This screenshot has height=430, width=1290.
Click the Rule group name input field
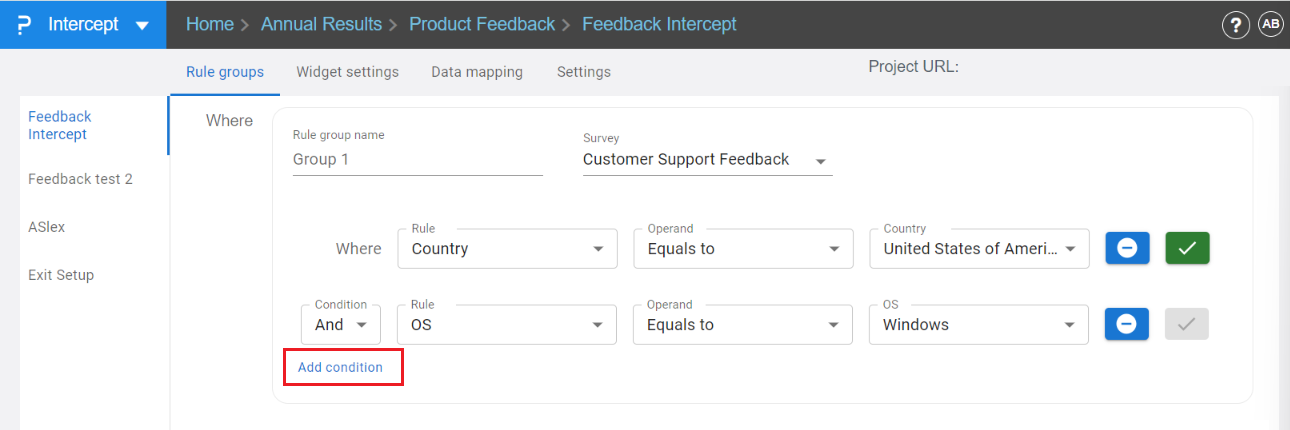coord(418,159)
